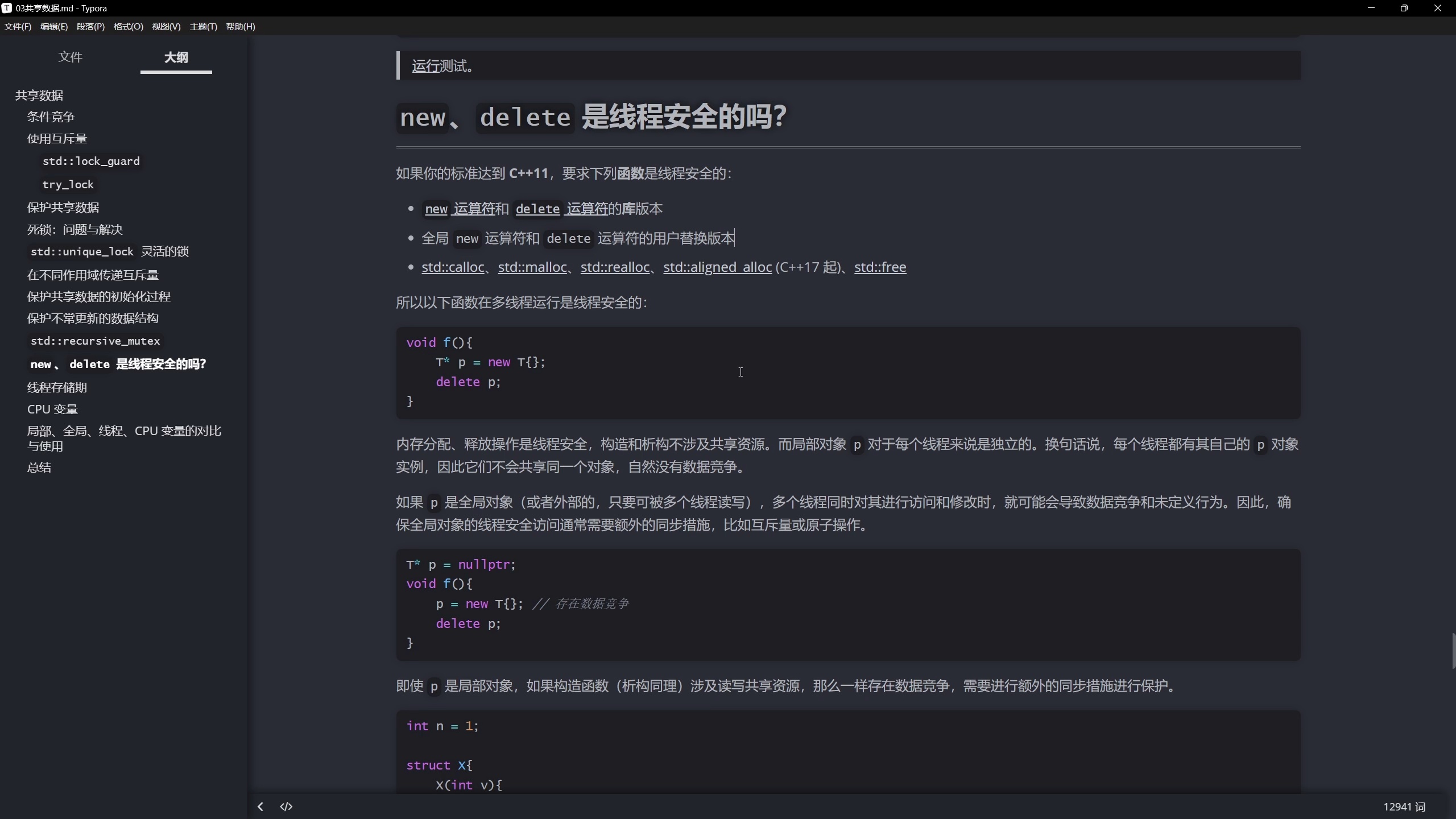Collapse the sidebar with the back arrow

260,806
